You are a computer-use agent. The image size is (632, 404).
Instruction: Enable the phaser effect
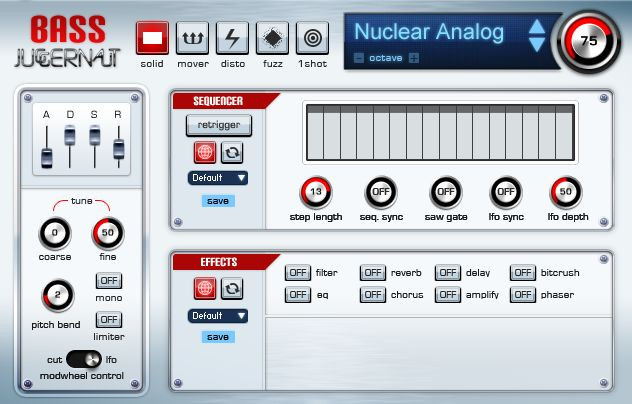tap(523, 295)
